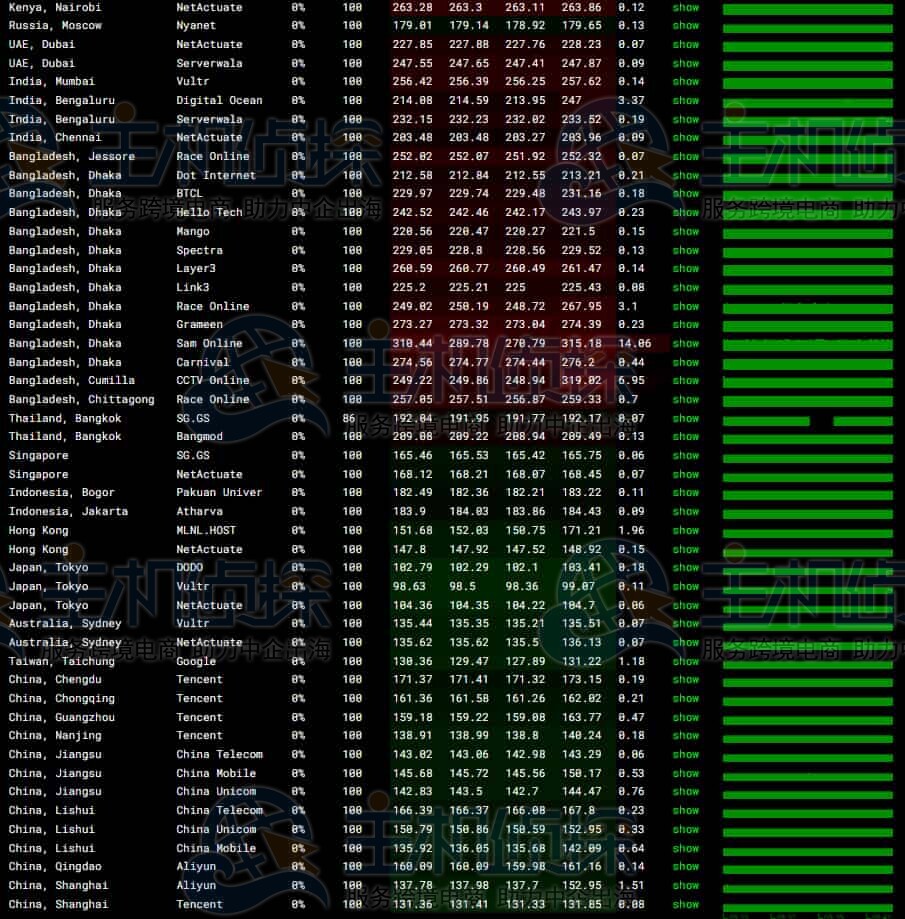The width and height of the screenshot is (905, 919).
Task: Click show for India, Mumbai Vultr row
Action: pos(686,82)
